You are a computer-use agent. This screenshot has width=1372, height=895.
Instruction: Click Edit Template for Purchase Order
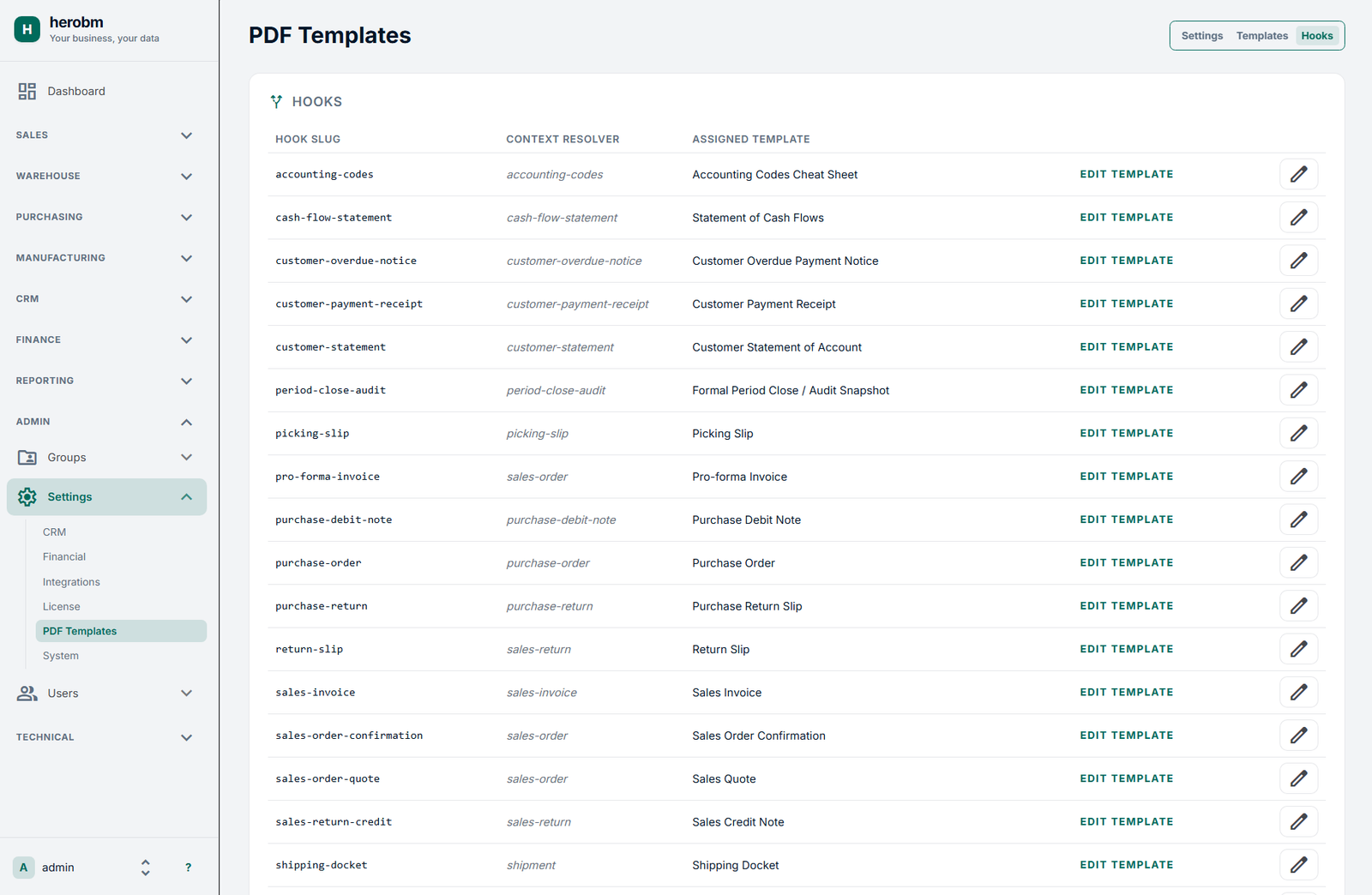point(1127,562)
